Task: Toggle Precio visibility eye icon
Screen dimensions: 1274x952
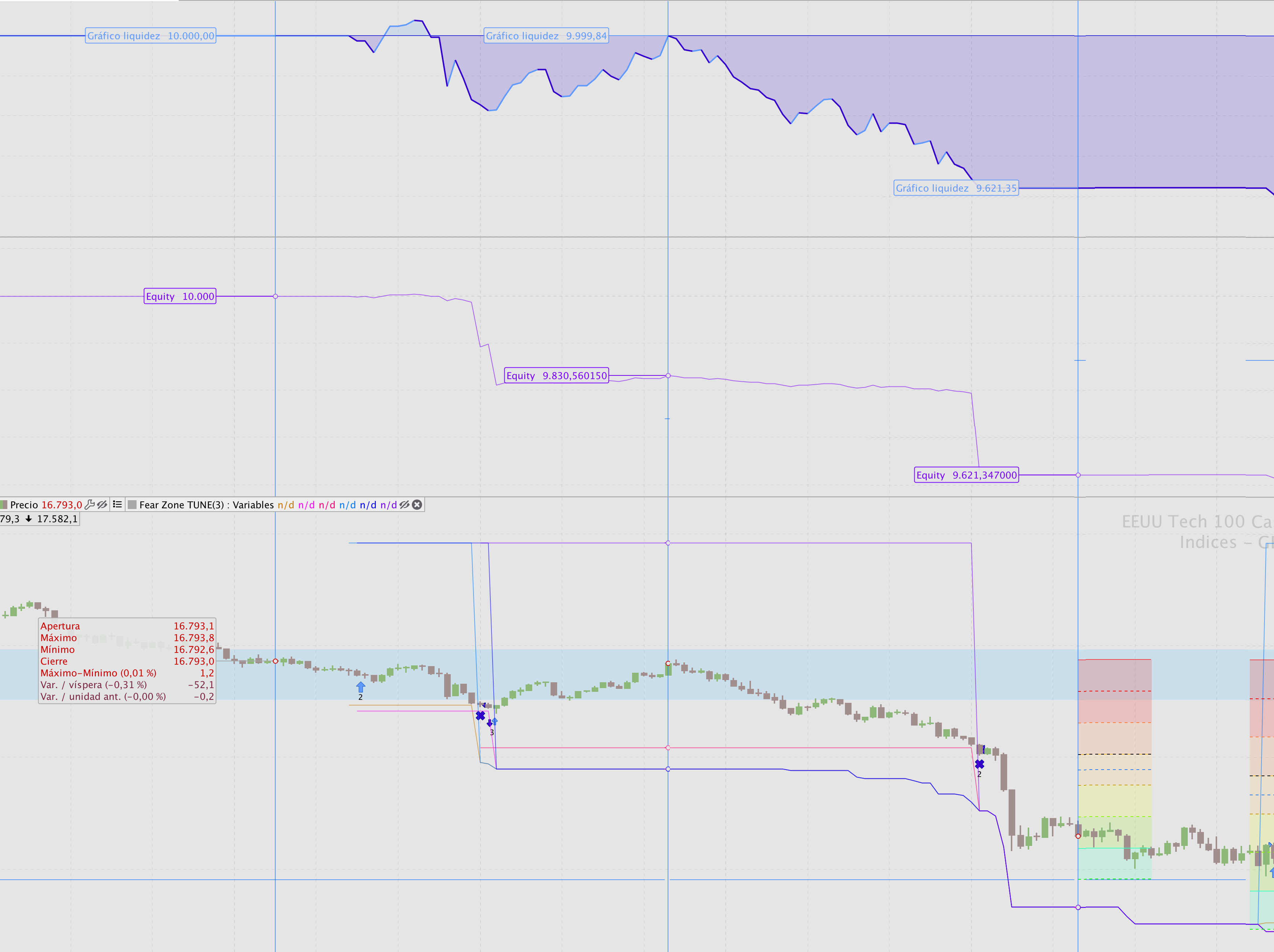Action: click(x=102, y=505)
